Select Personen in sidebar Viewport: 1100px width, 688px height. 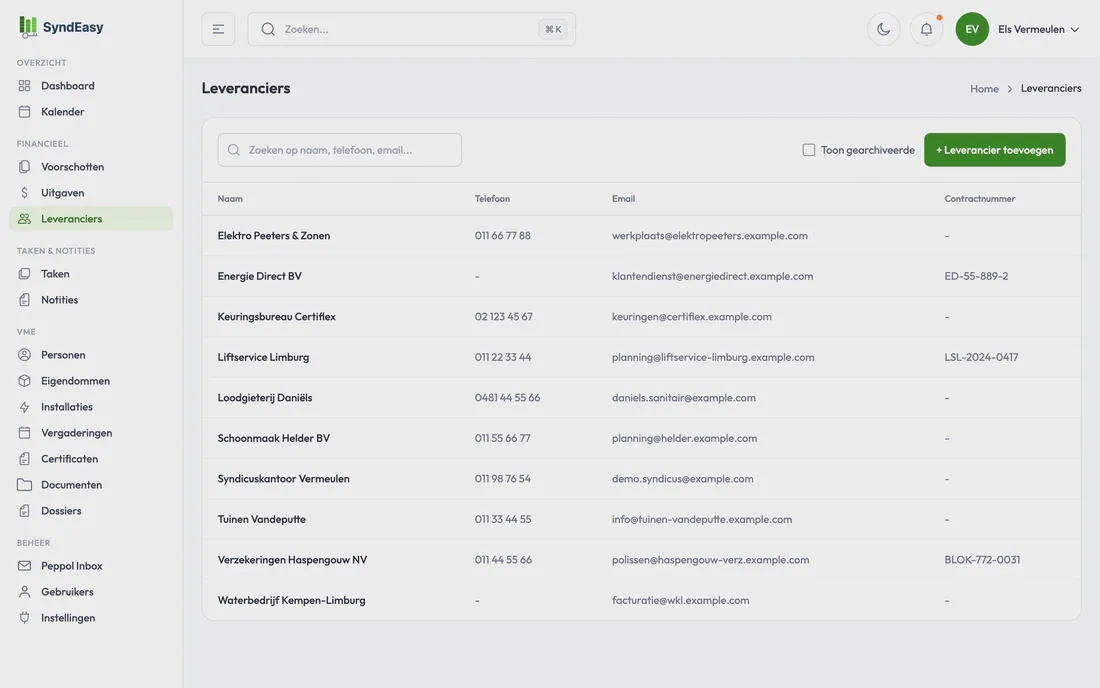[x=91, y=355]
